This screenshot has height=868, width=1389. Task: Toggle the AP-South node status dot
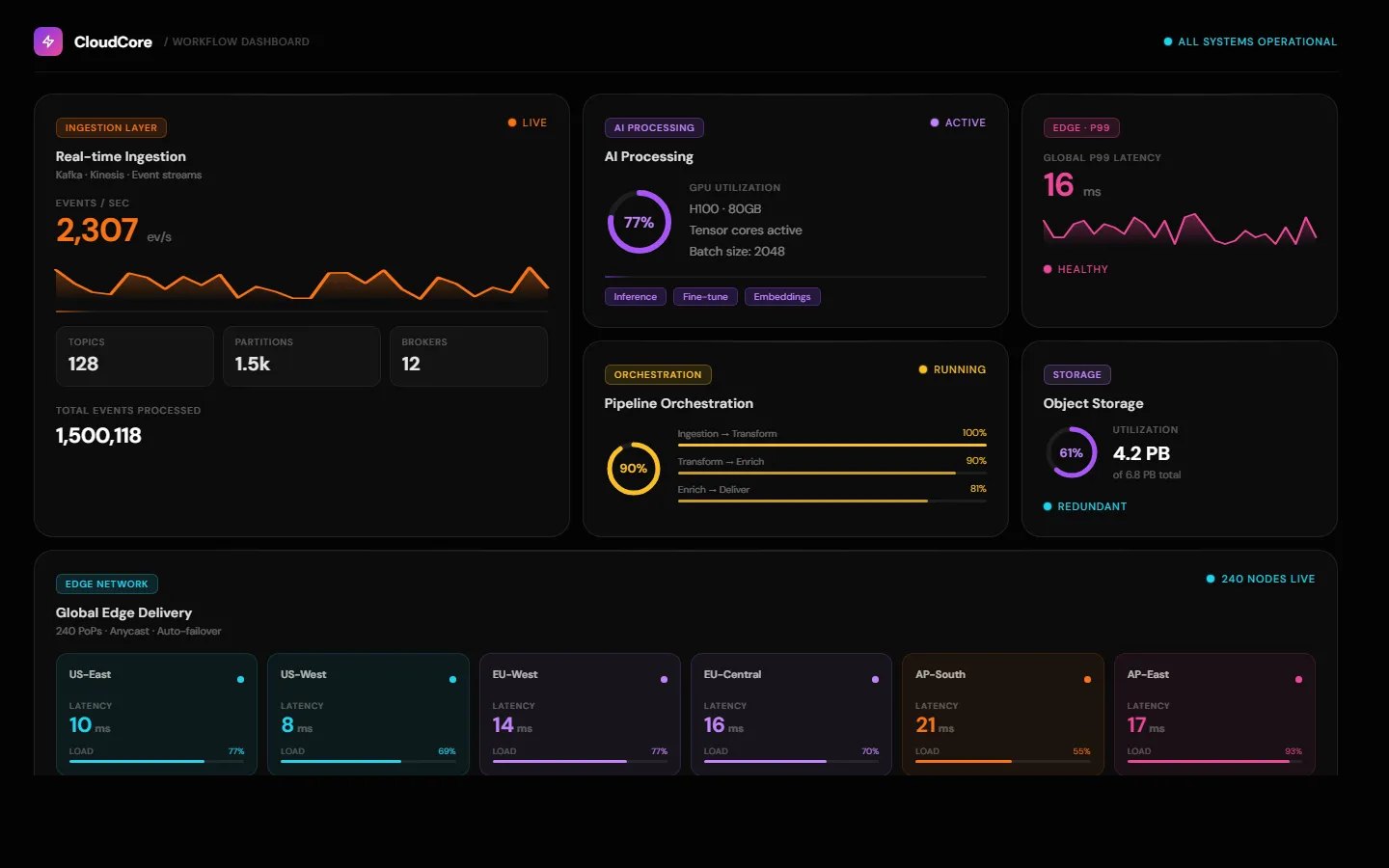tap(1086, 679)
